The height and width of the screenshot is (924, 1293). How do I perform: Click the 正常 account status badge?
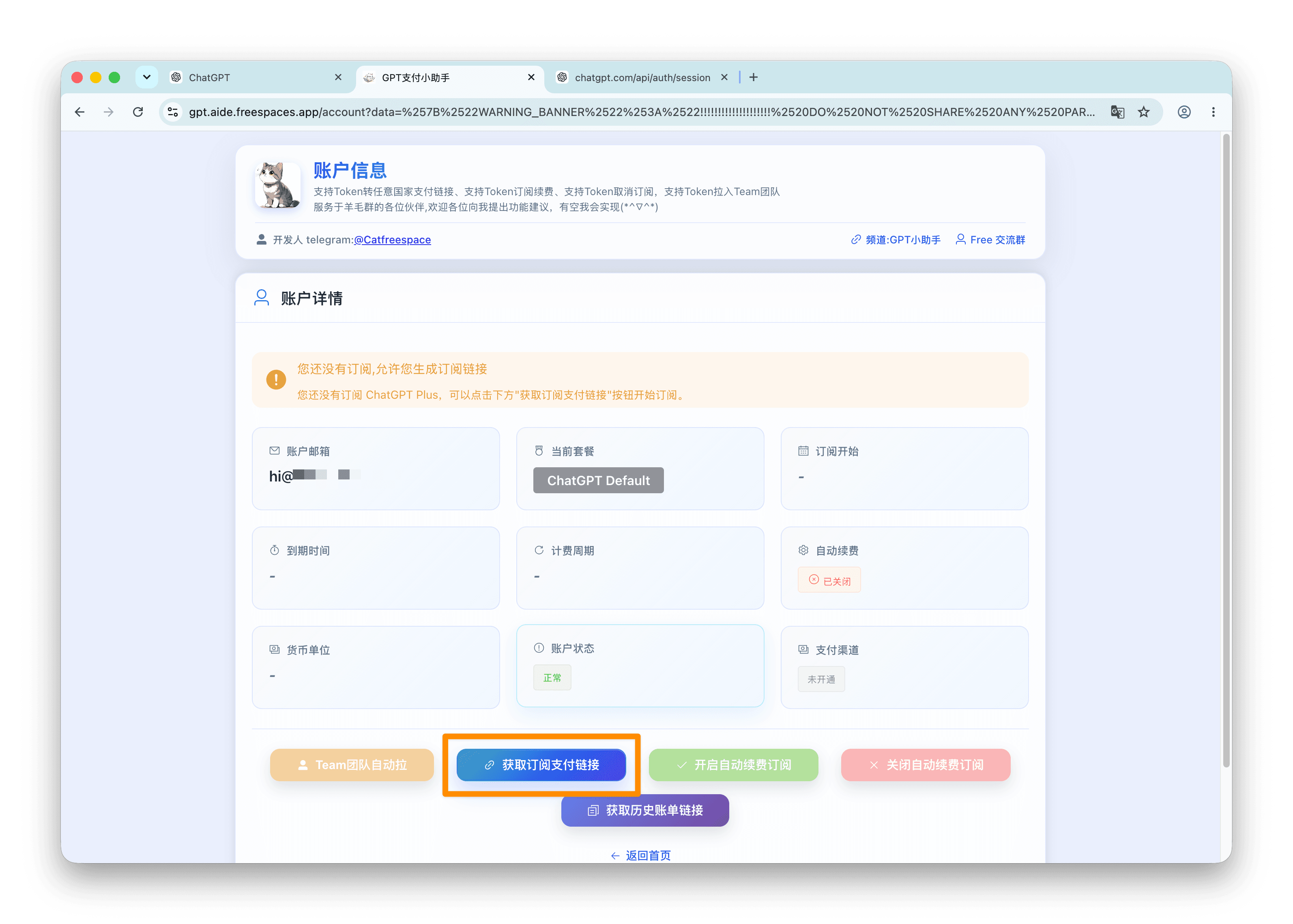552,678
